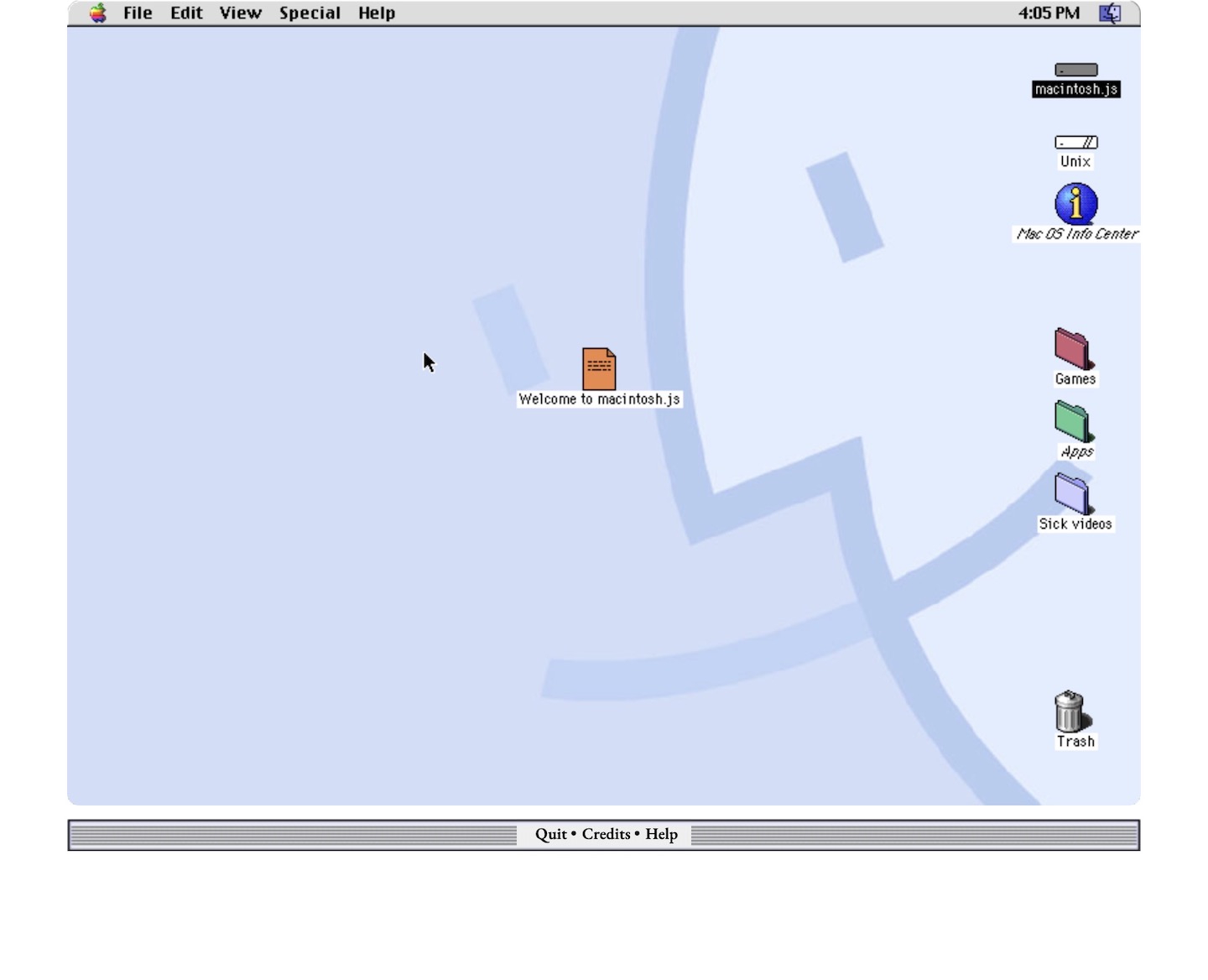Click the "Mac OS Info Center" label

coord(1077,234)
